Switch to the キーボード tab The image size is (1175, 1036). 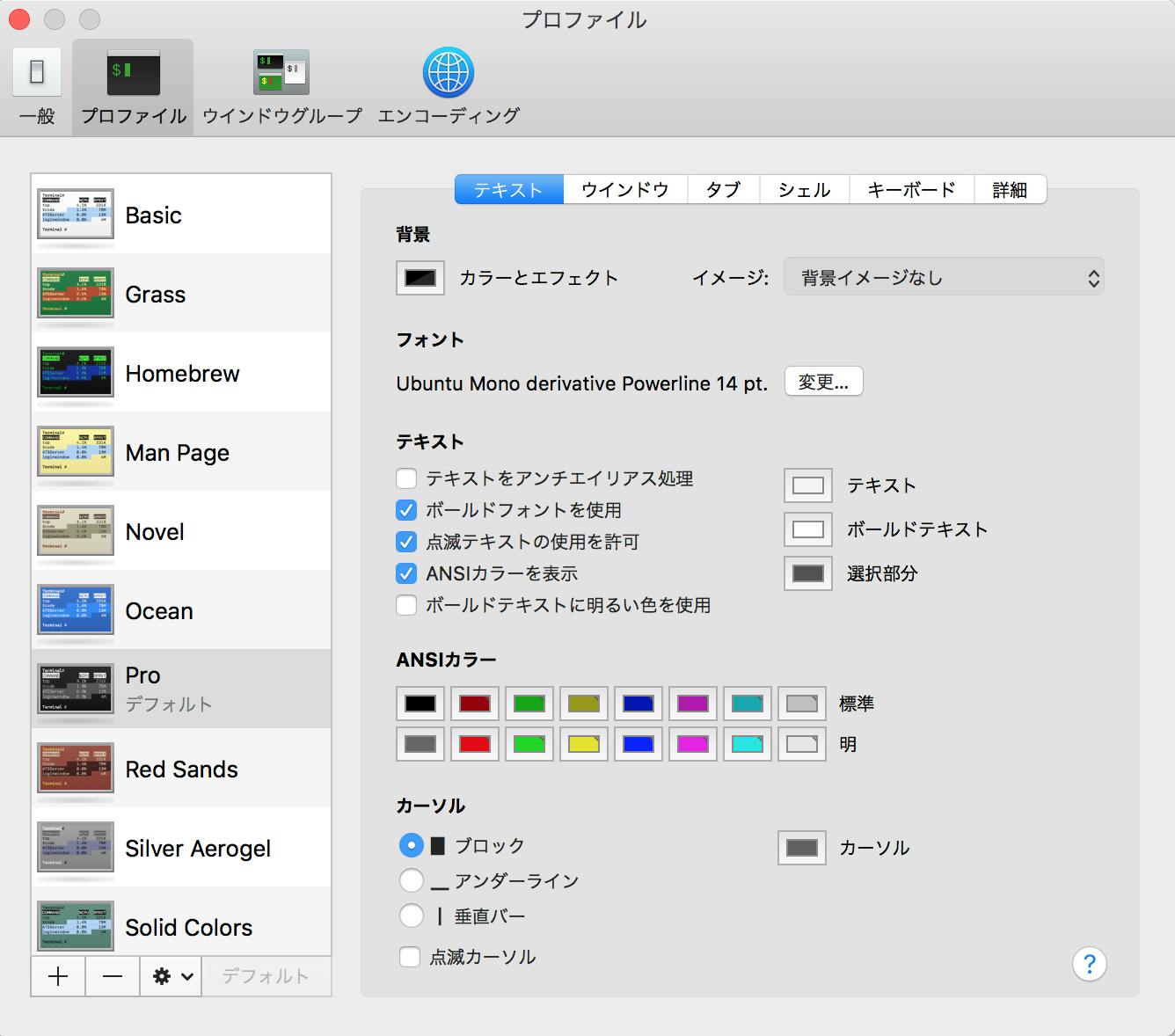pyautogui.click(x=911, y=189)
